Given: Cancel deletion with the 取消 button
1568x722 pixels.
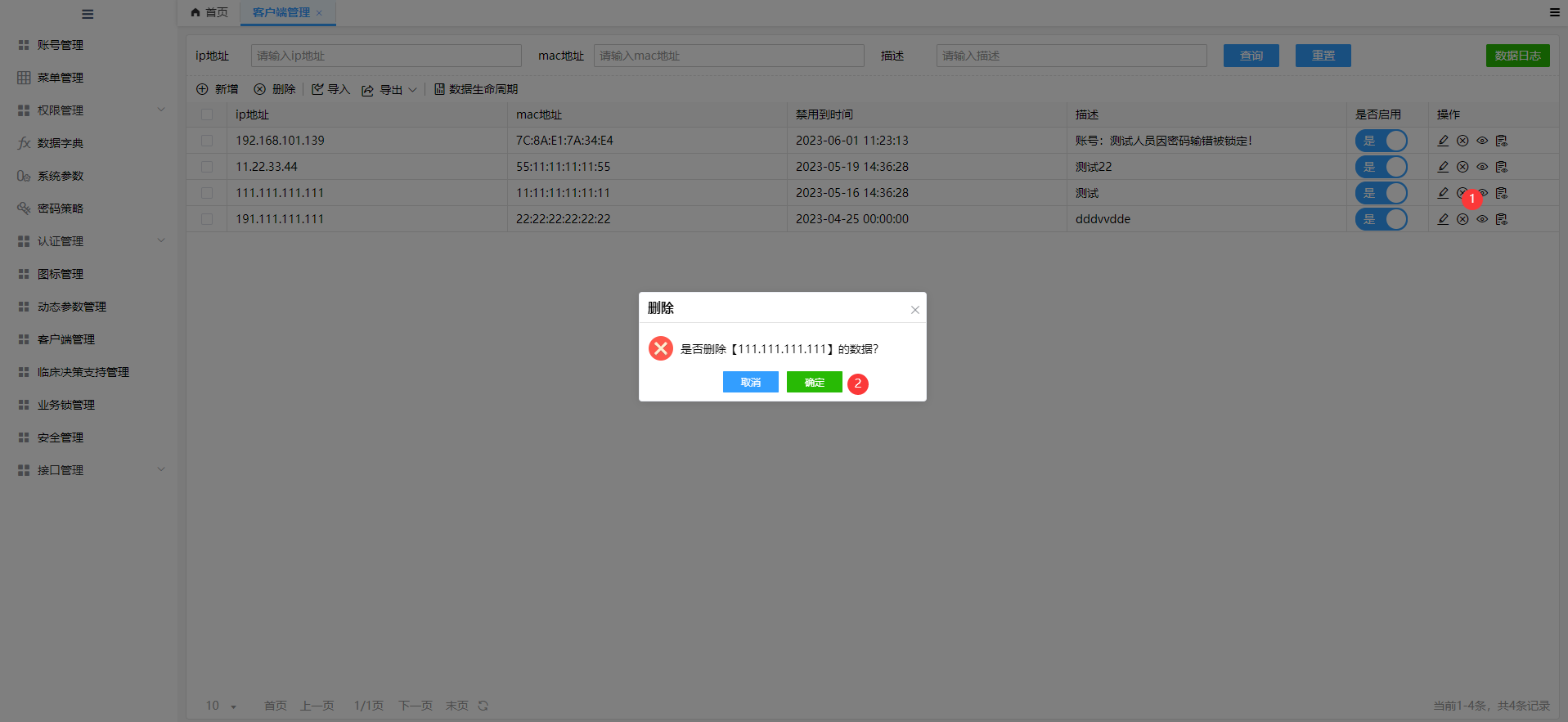Looking at the screenshot, I should coord(750,382).
